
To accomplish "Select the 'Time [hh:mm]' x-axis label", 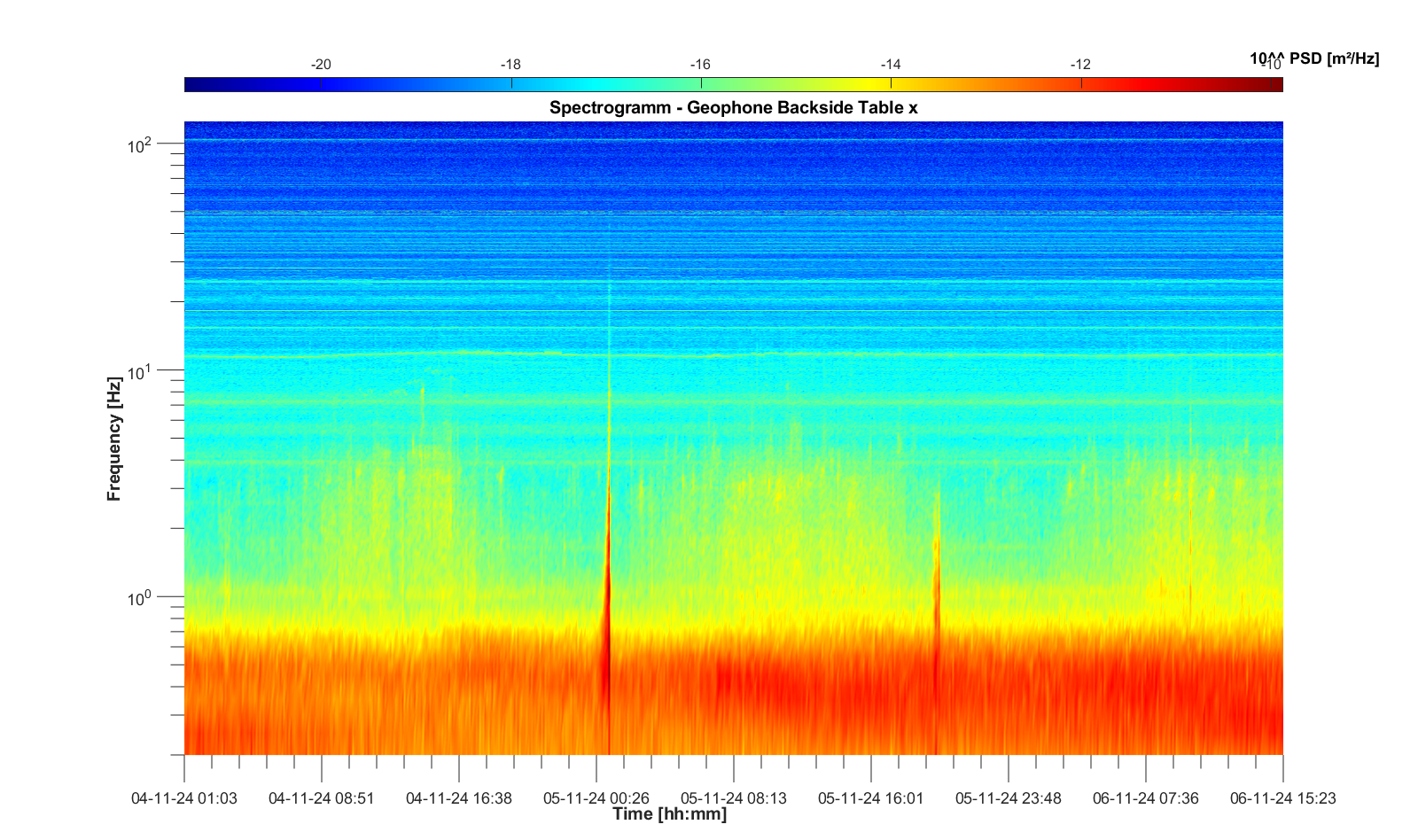I will 669,814.
